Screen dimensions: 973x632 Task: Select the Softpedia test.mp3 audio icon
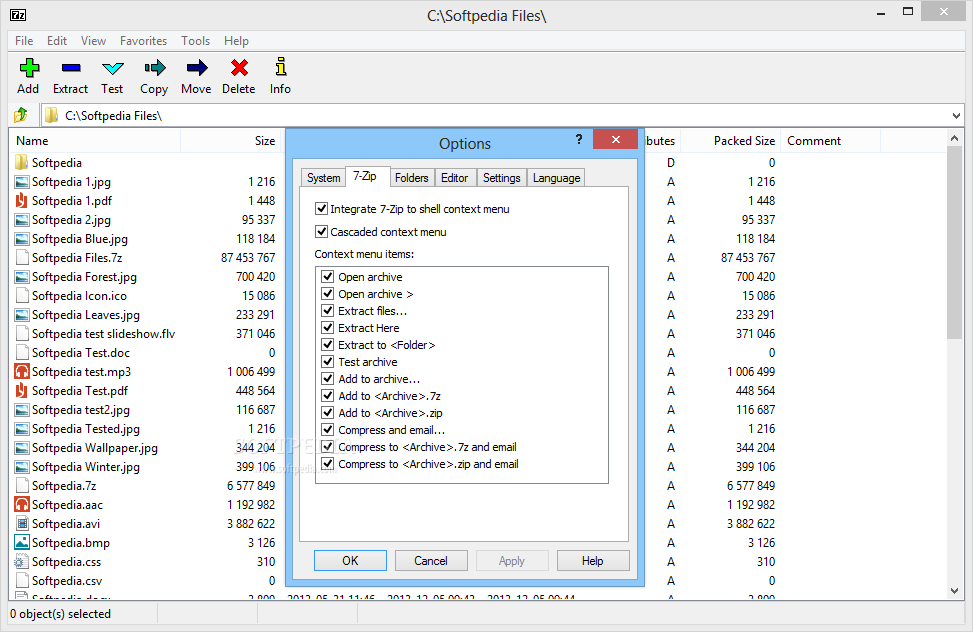click(22, 371)
